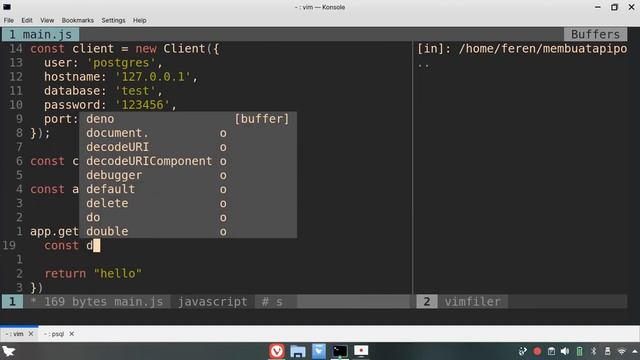This screenshot has width=640, height=360.
Task: Choose 'debugger' completion suggestion
Action: (188, 175)
